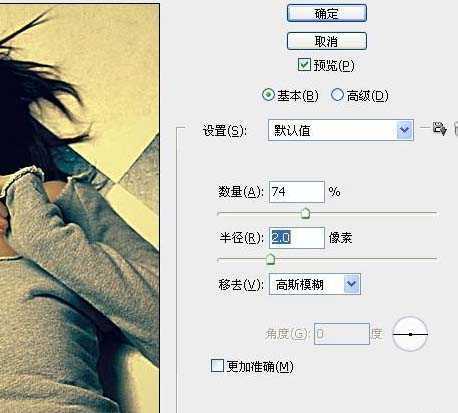
Task: Click the angle direction dial
Action: [x=410, y=334]
